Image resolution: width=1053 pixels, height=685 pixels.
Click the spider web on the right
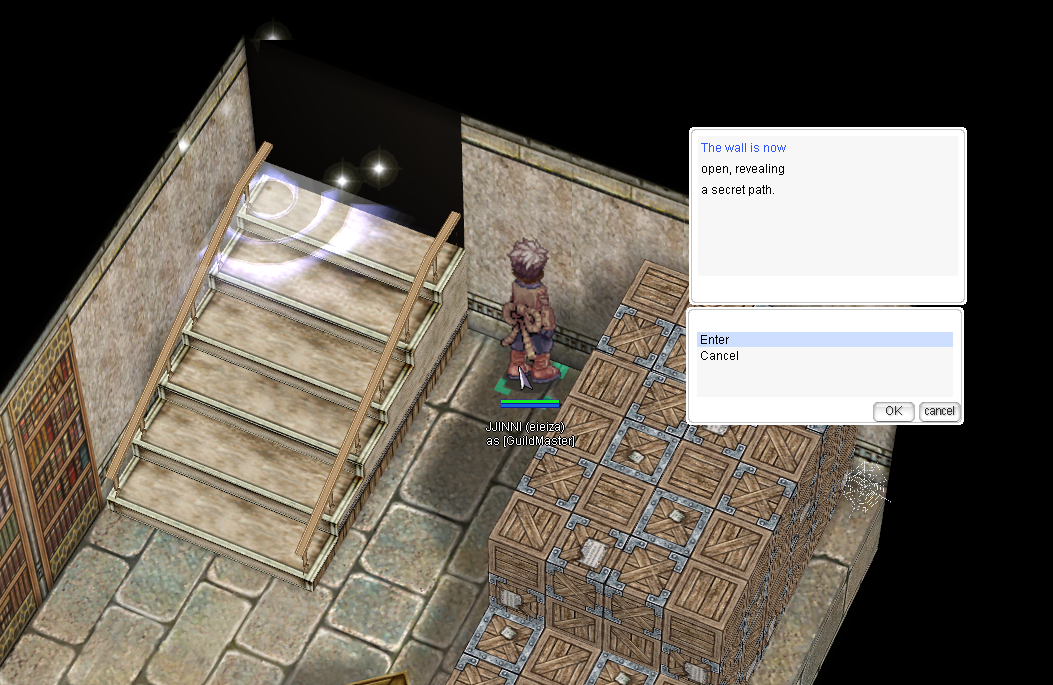[864, 489]
